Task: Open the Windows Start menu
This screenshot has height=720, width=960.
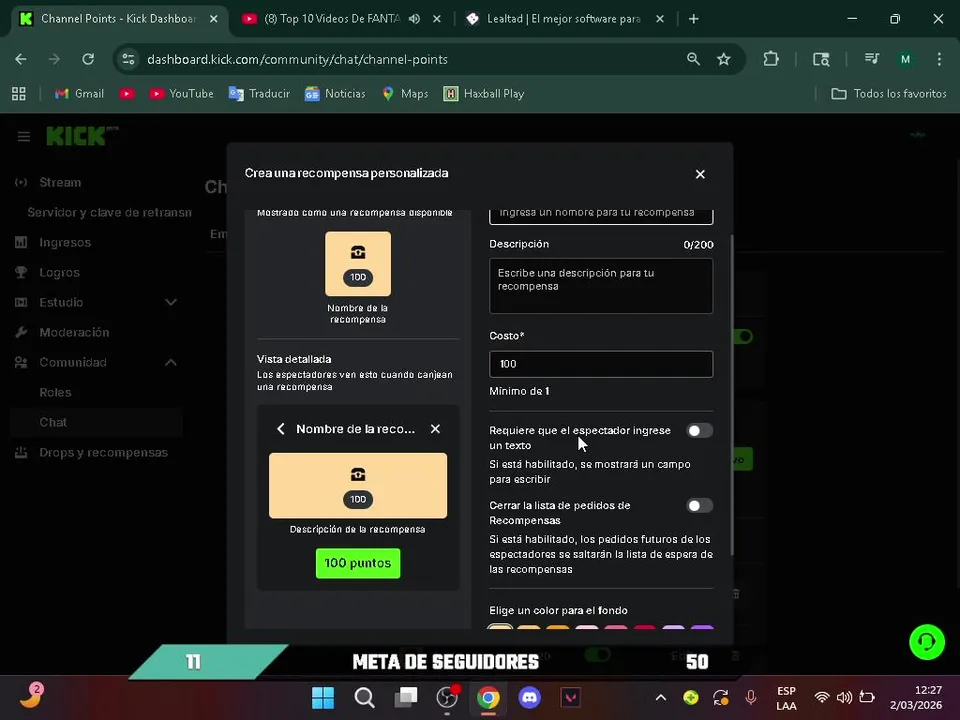Action: 323,697
